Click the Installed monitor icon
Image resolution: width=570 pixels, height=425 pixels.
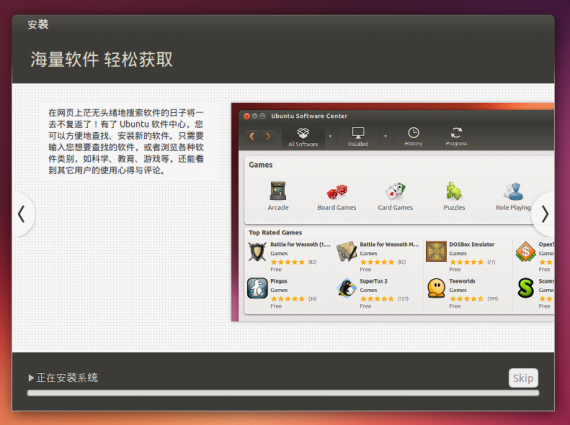(x=358, y=133)
